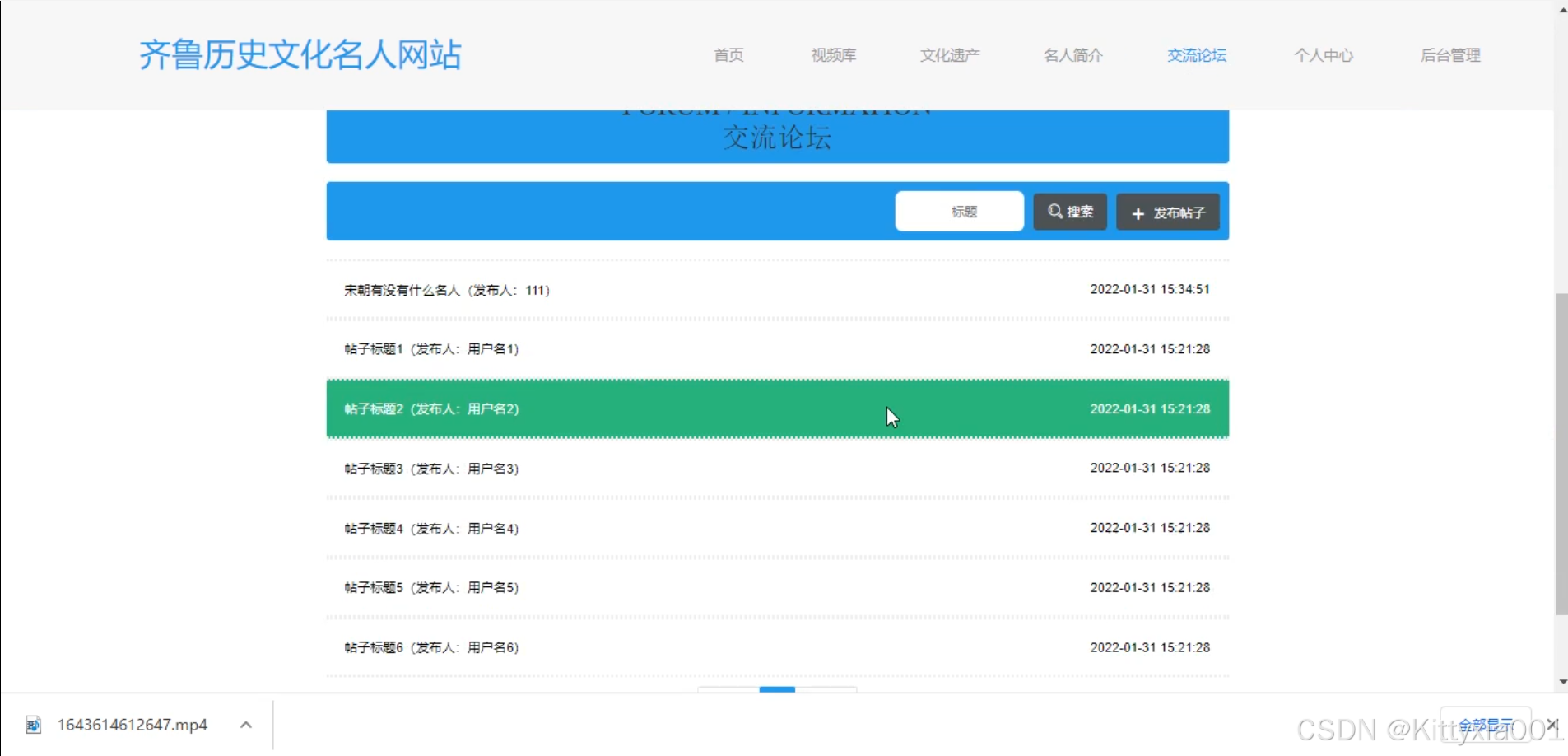Click the page scrollbar thumb
Viewport: 1568px width, 756px height.
click(x=1561, y=454)
